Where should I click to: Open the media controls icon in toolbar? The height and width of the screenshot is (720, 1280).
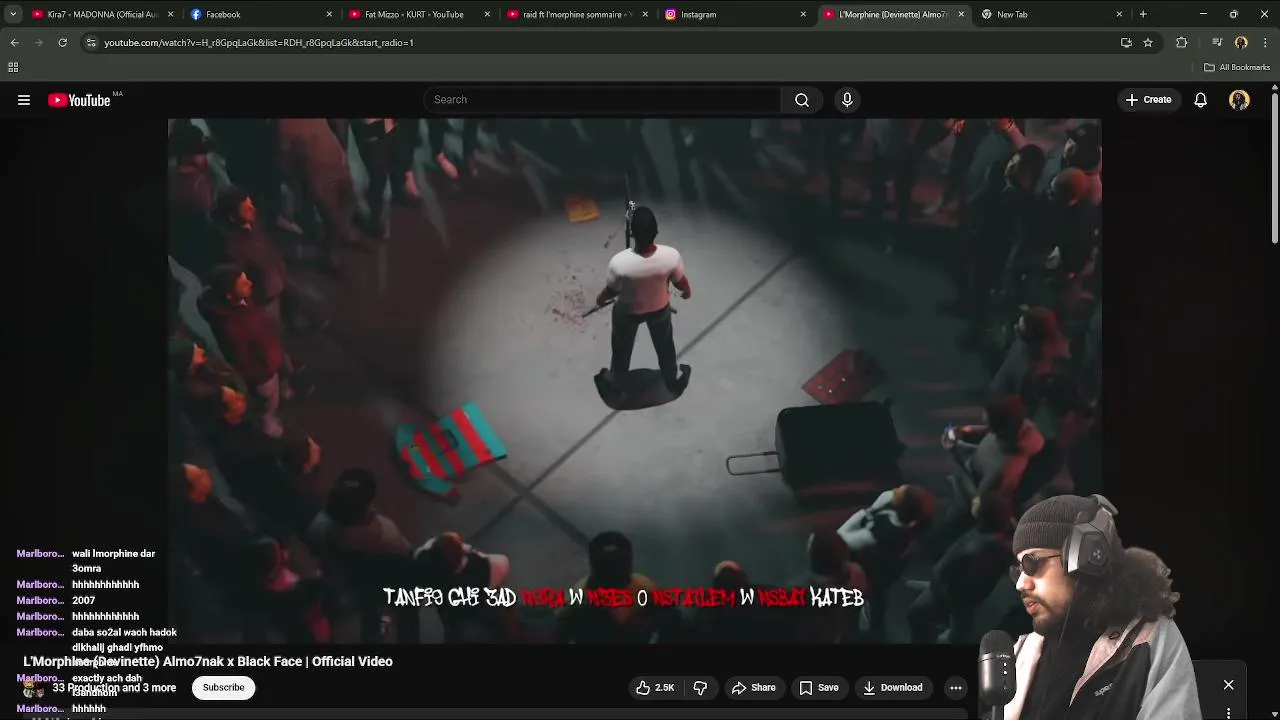coord(1217,42)
